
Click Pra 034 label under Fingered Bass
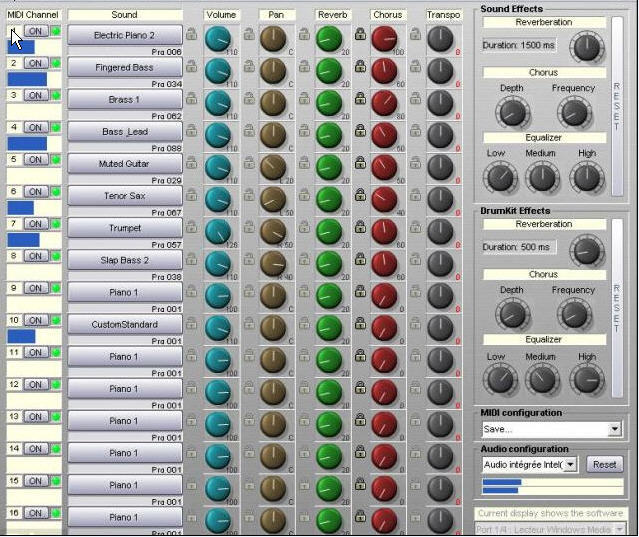click(166, 84)
